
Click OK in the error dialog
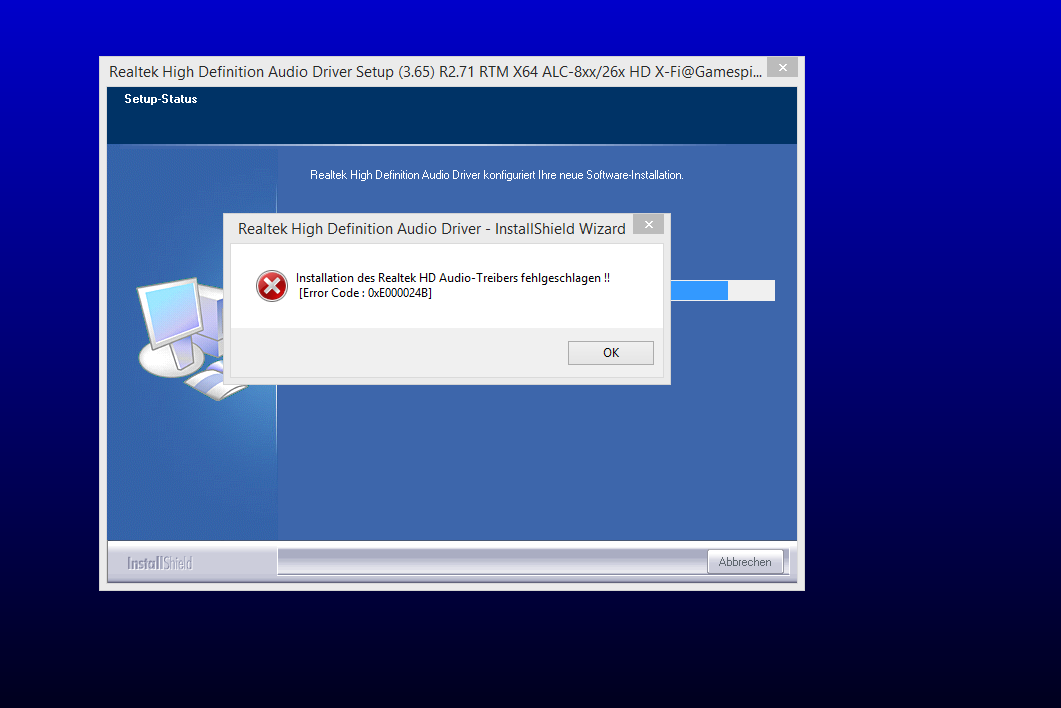610,353
